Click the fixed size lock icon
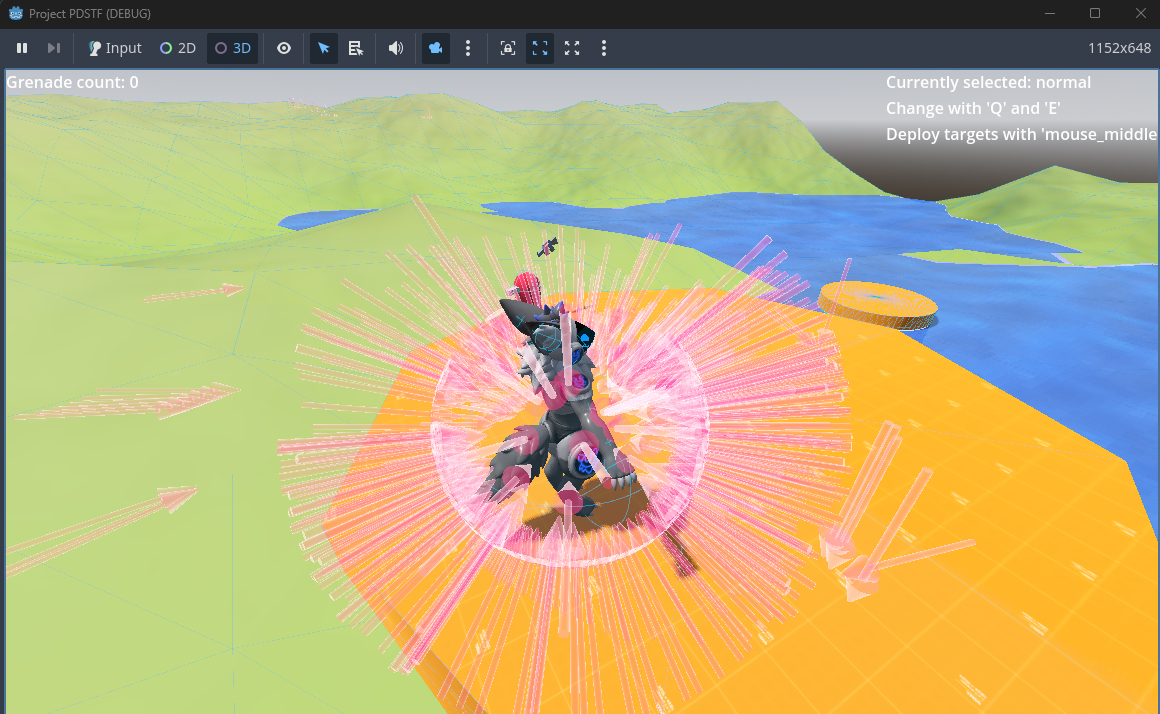 [x=508, y=48]
